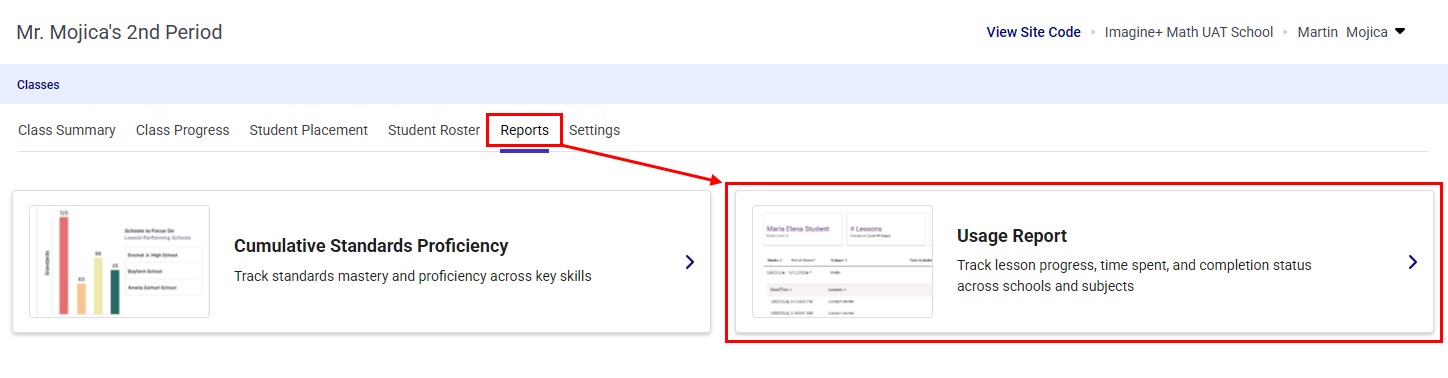Image resolution: width=1448 pixels, height=378 pixels.
Task: Click the Imagine+ Math UAT School label
Action: pyautogui.click(x=1189, y=32)
